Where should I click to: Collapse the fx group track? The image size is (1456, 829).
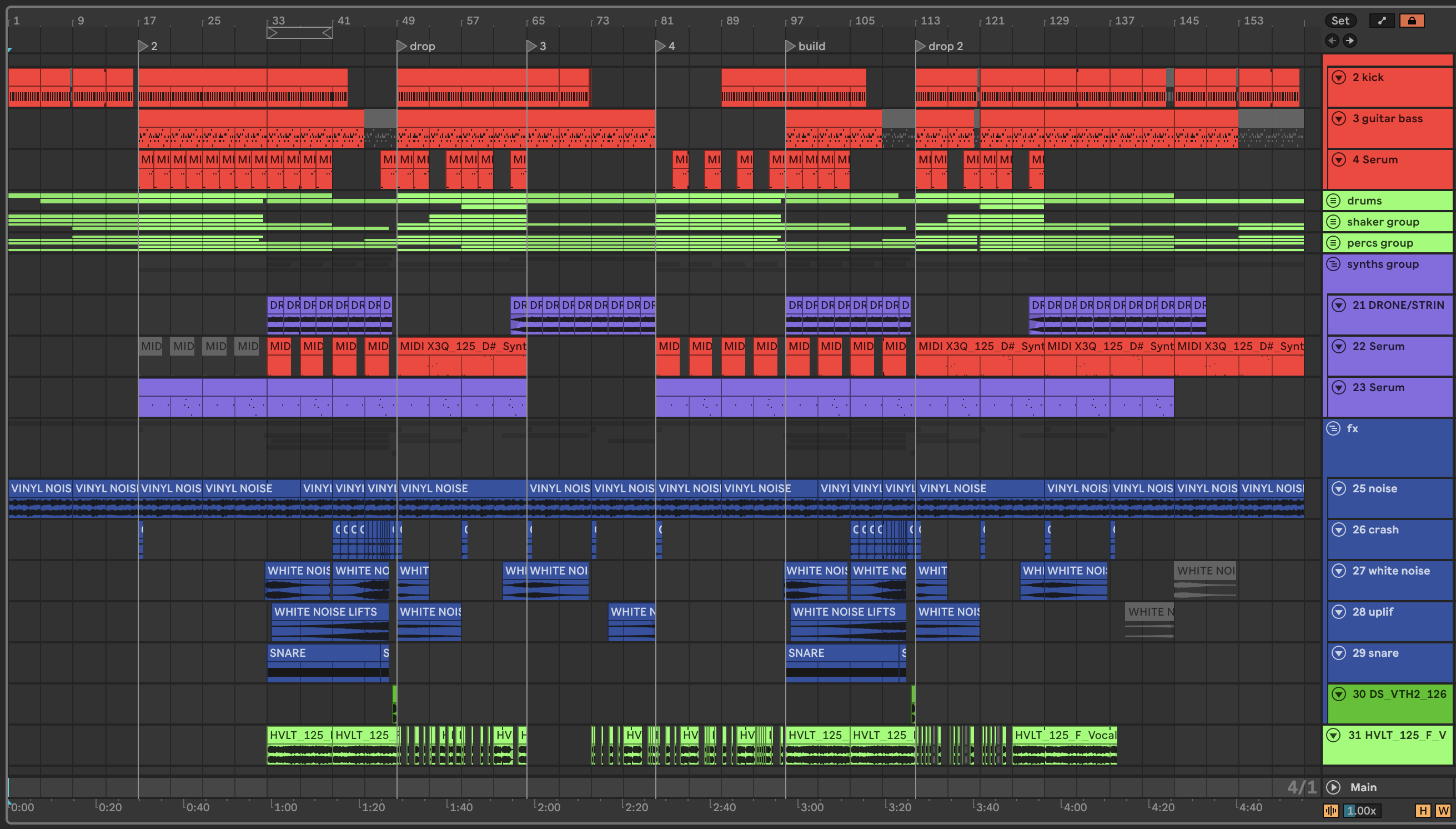point(1333,428)
